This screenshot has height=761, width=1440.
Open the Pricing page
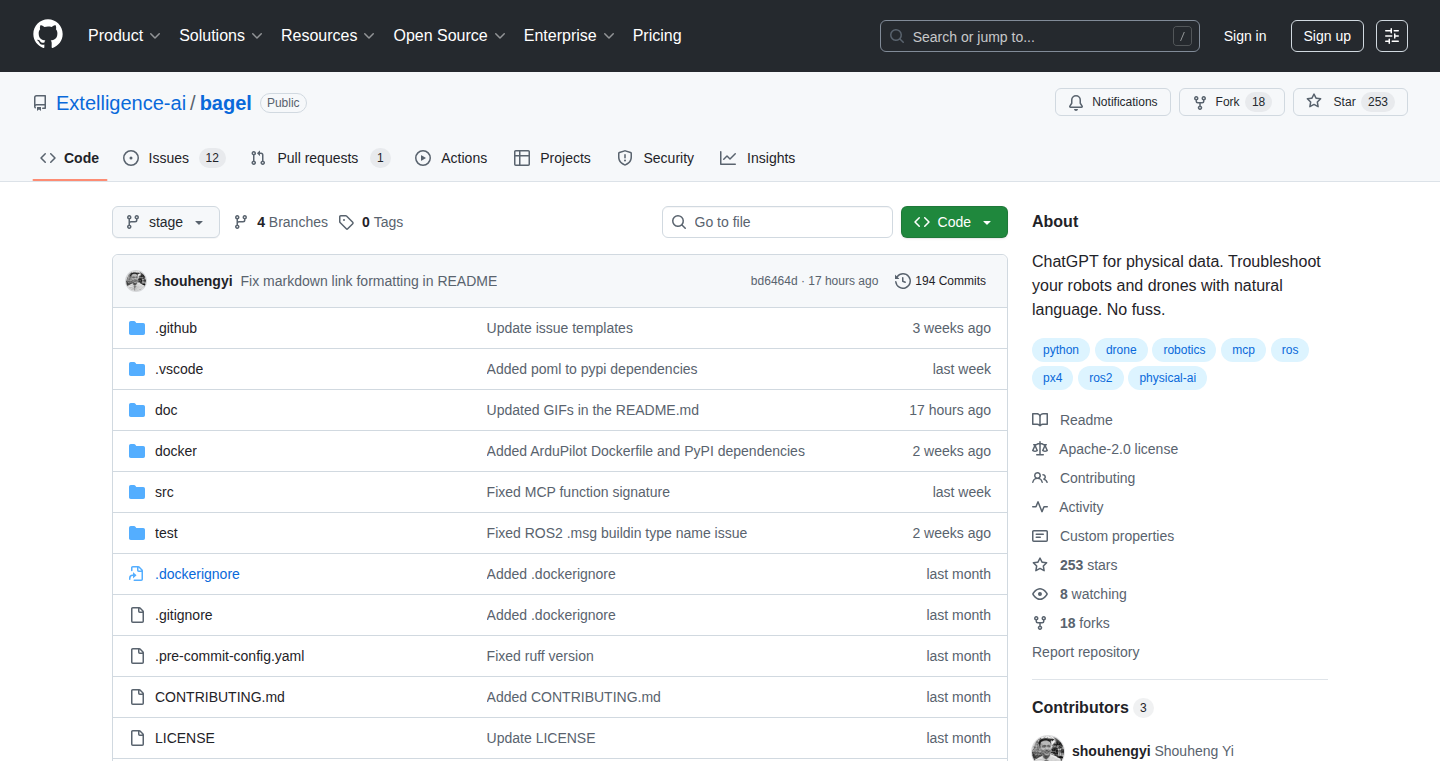click(657, 36)
